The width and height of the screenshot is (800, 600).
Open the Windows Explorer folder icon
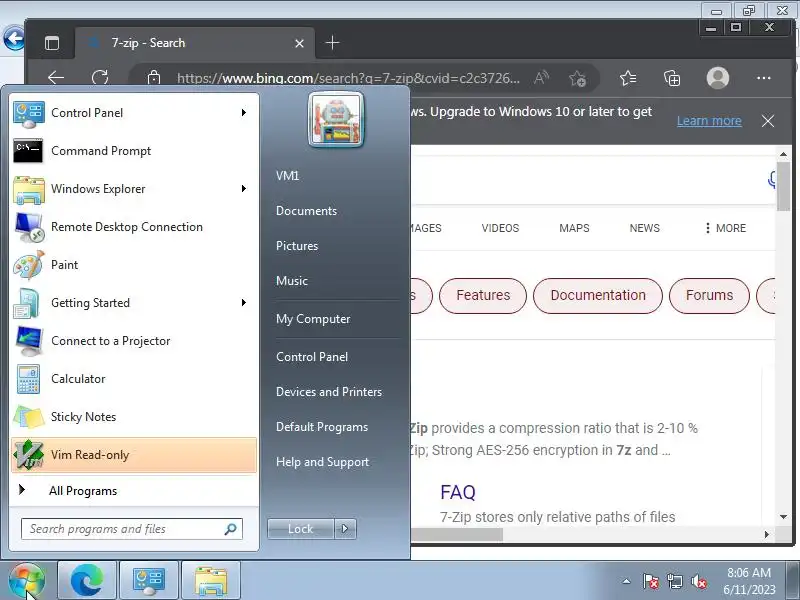29,189
